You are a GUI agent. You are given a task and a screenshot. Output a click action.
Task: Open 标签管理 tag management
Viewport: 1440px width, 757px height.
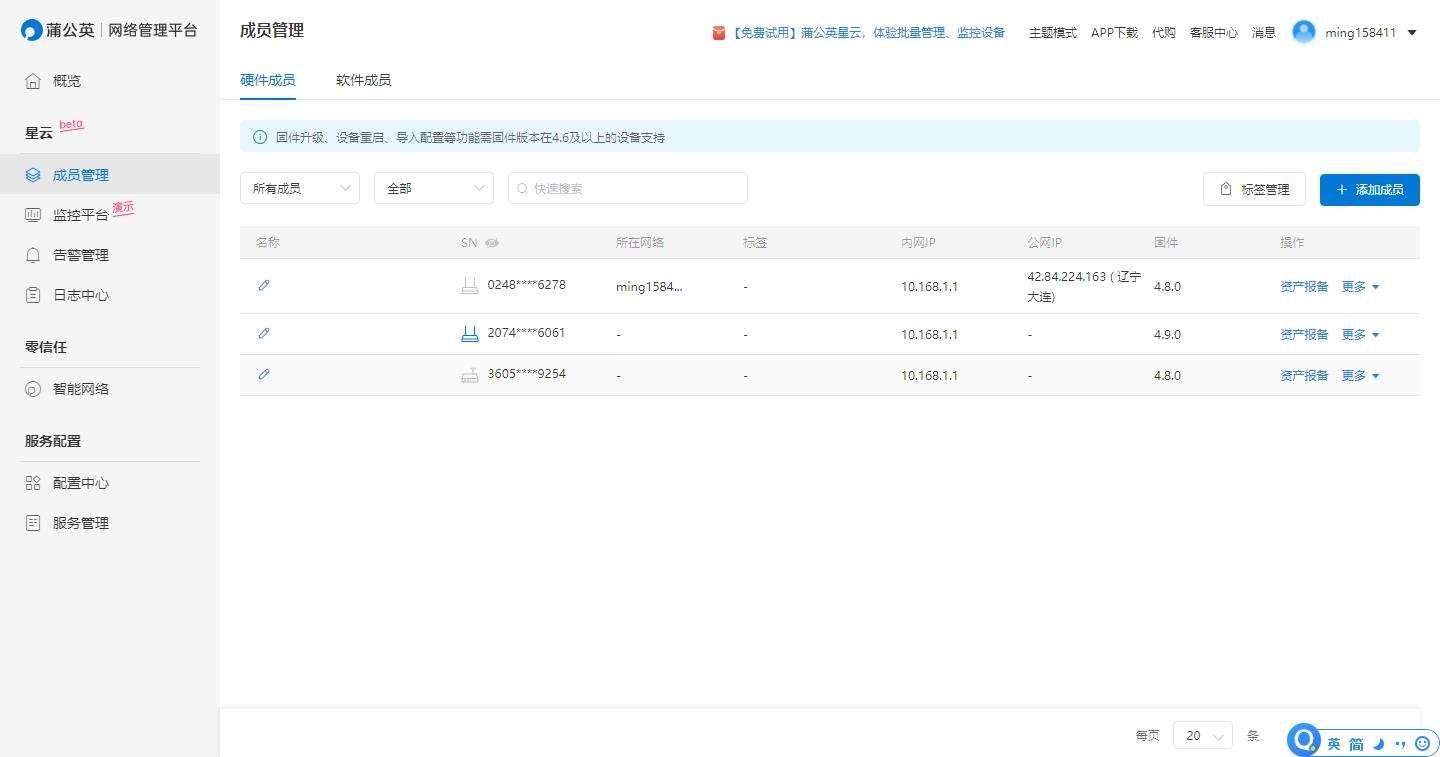point(1254,189)
